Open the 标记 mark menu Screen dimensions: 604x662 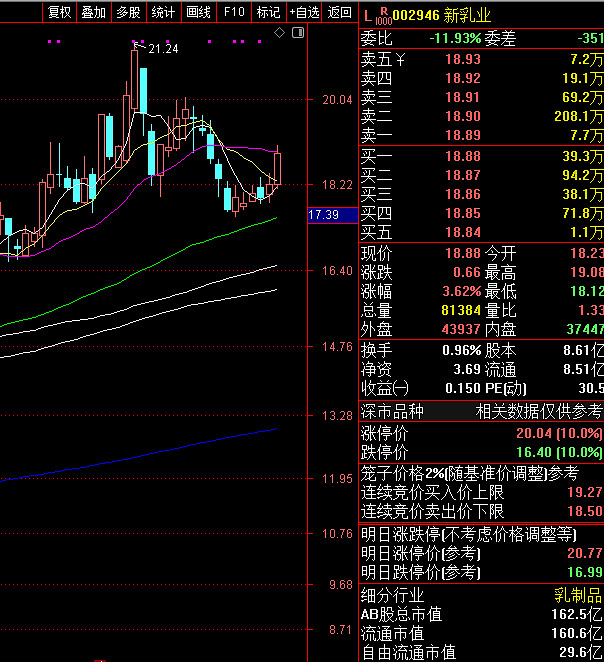[x=267, y=12]
